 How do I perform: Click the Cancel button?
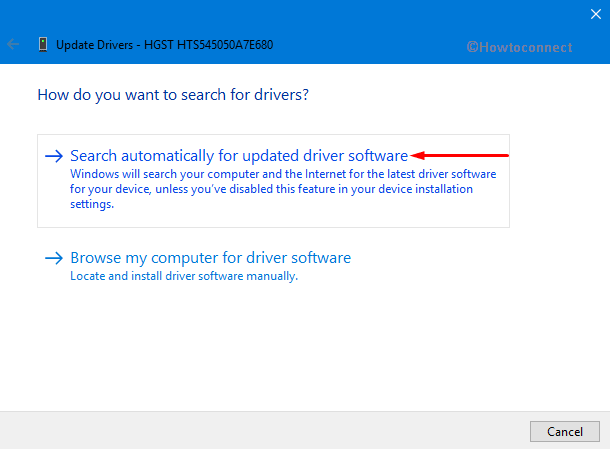pos(564,431)
